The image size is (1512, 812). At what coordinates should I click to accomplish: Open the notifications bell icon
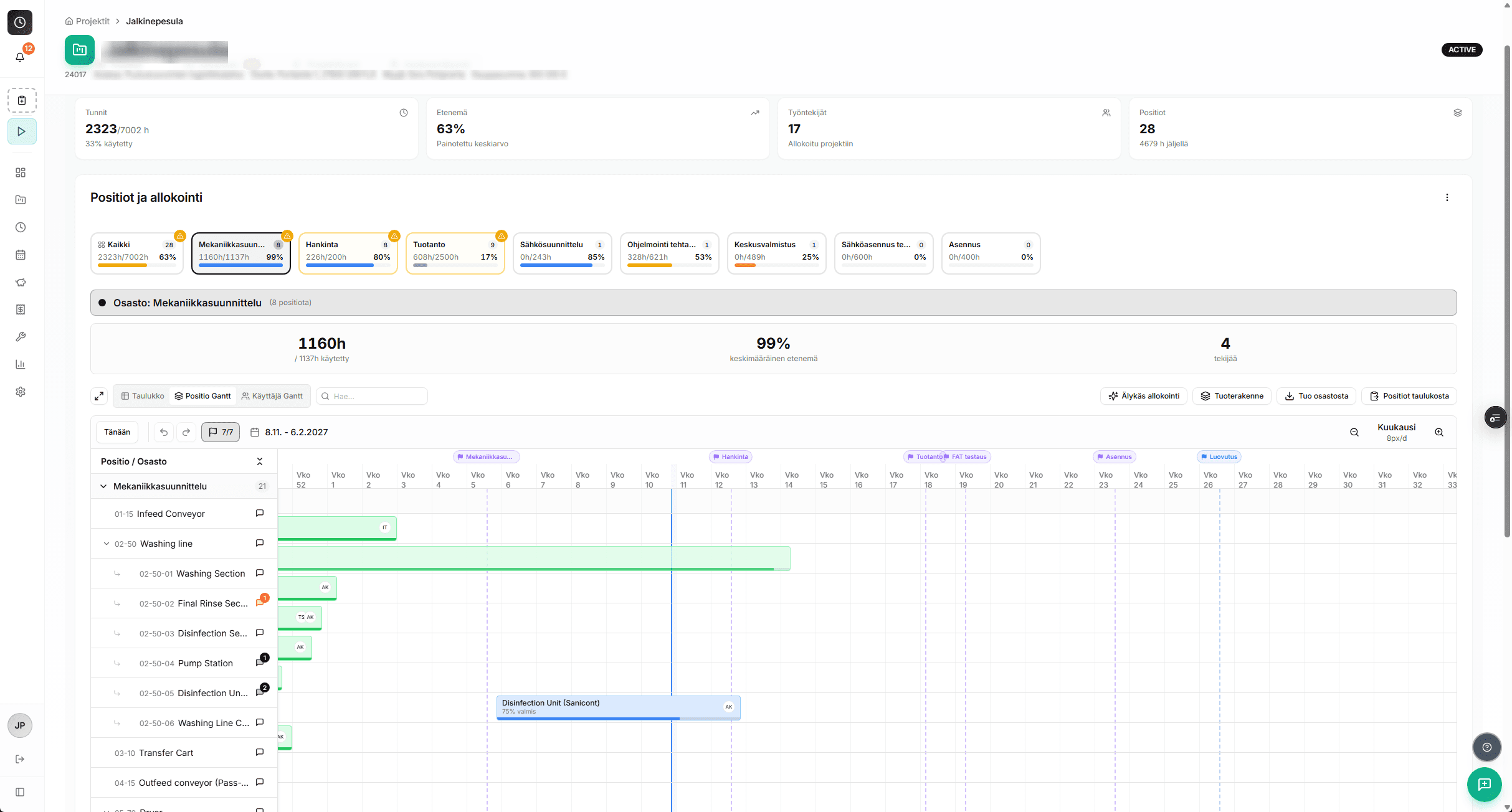[x=20, y=57]
